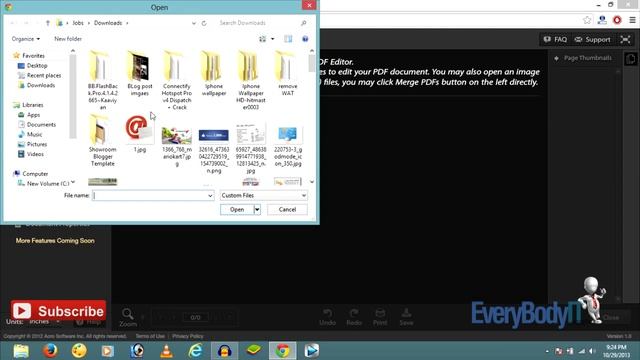Open the Chrome menu button
Viewport: 640px width, 360px height.
click(632, 20)
